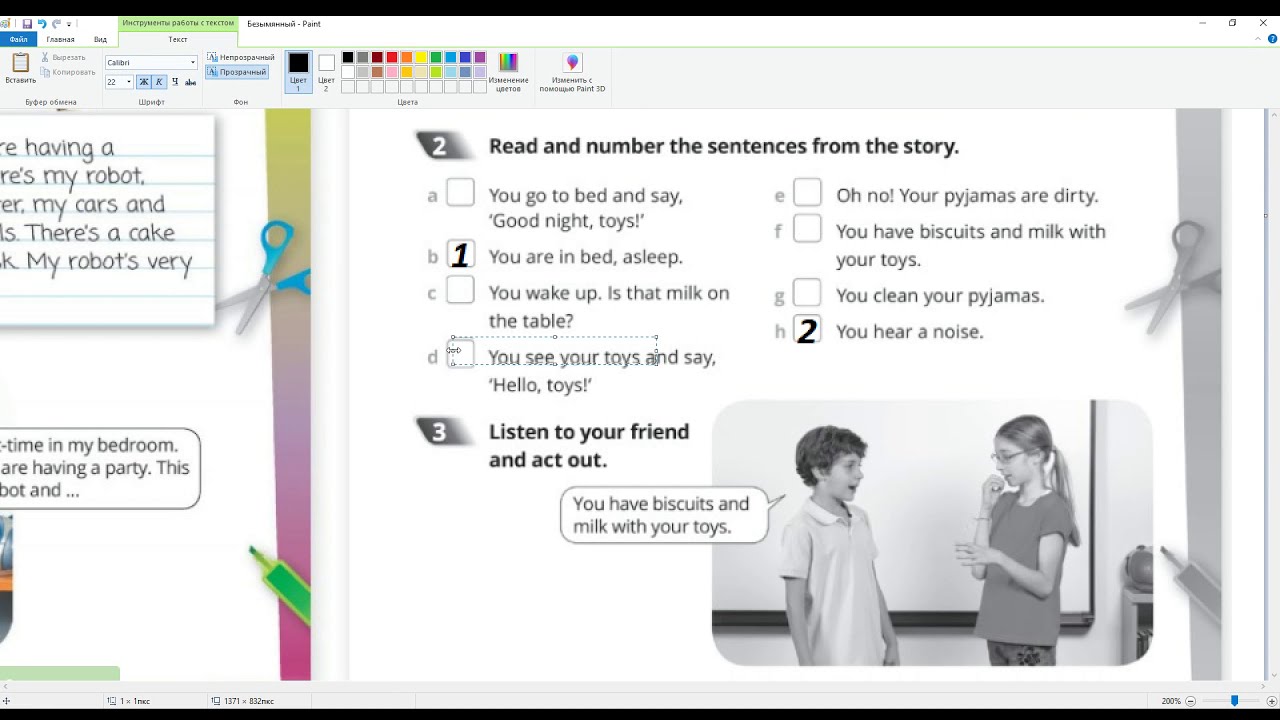Click zoom out minus button
The image size is (1280, 720).
pyautogui.click(x=1192, y=701)
